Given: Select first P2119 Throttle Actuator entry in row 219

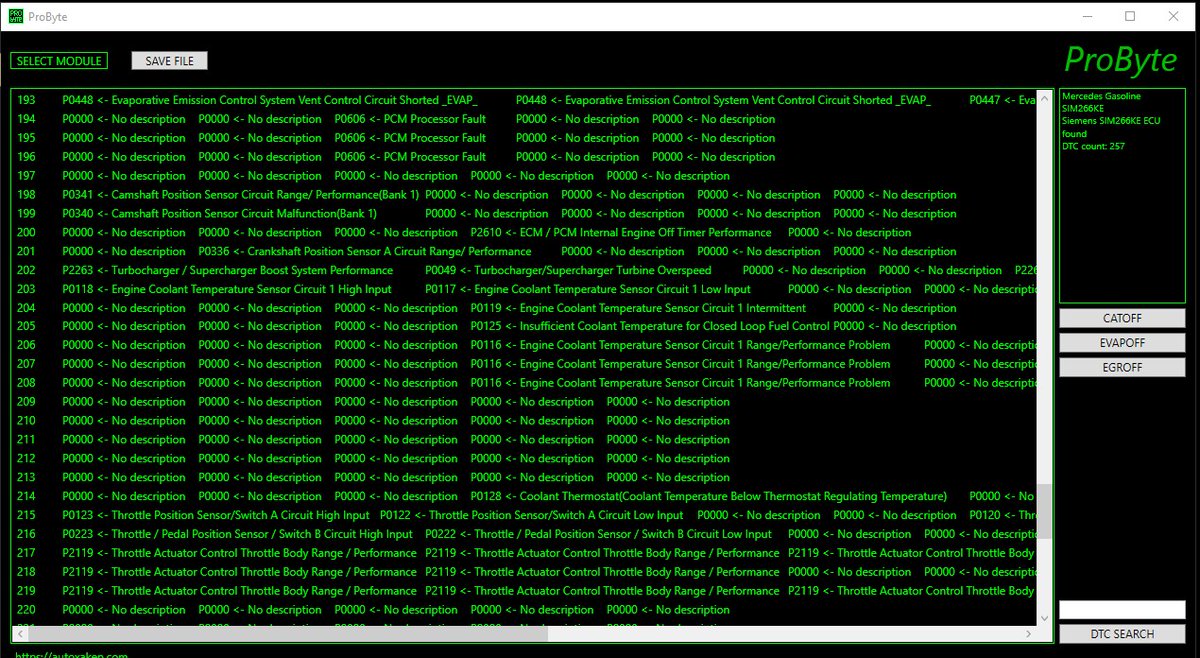Looking at the screenshot, I should point(239,591).
